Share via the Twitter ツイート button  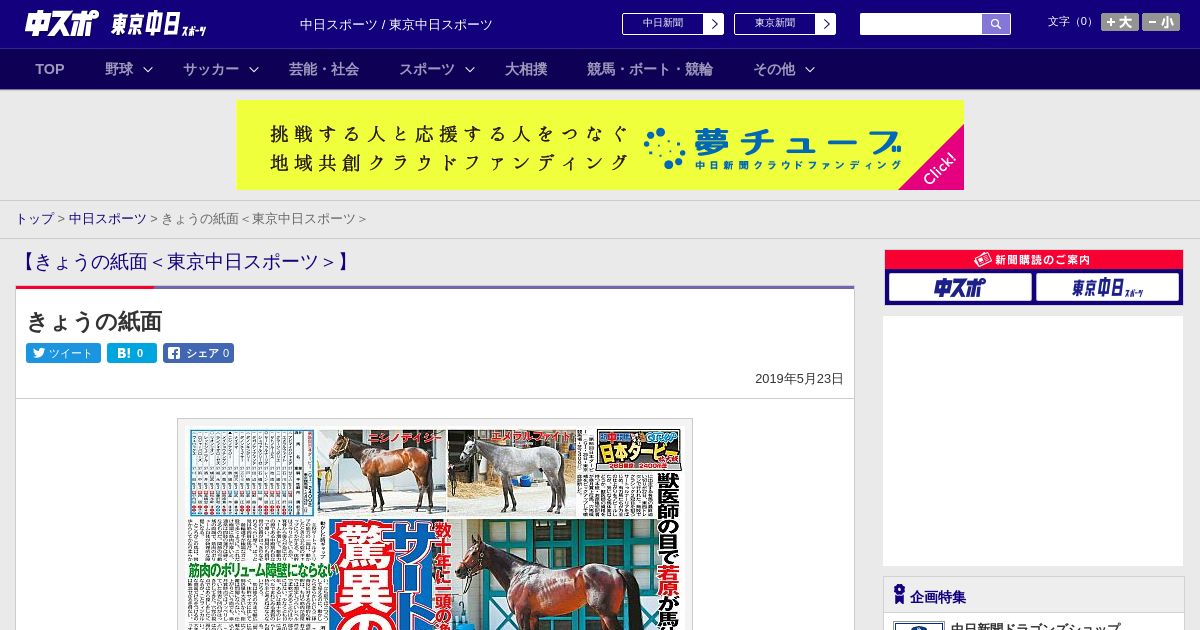(63, 353)
